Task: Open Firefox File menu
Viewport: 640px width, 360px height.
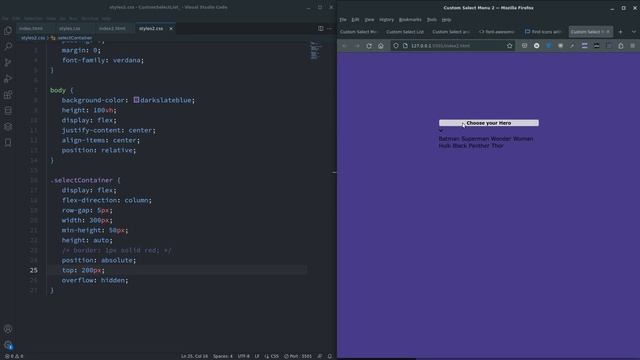Action: tap(343, 20)
